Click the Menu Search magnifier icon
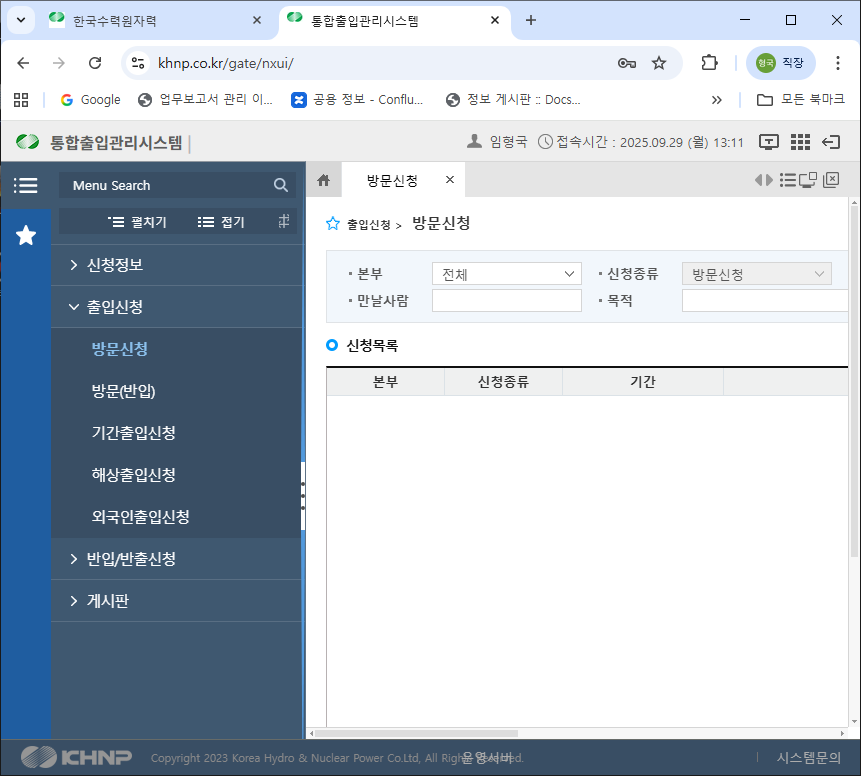 [281, 185]
